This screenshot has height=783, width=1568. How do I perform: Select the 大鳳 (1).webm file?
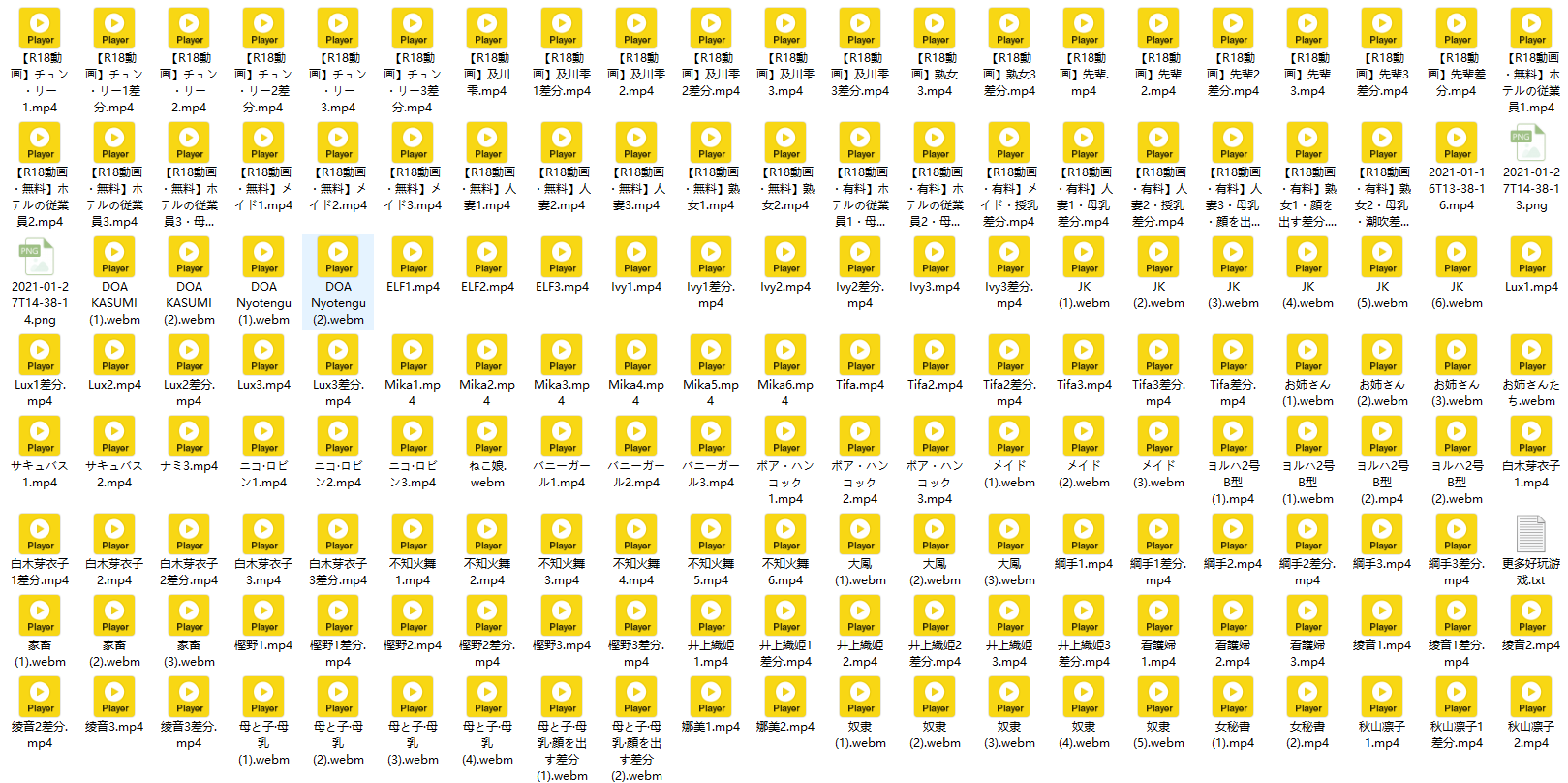(x=860, y=534)
